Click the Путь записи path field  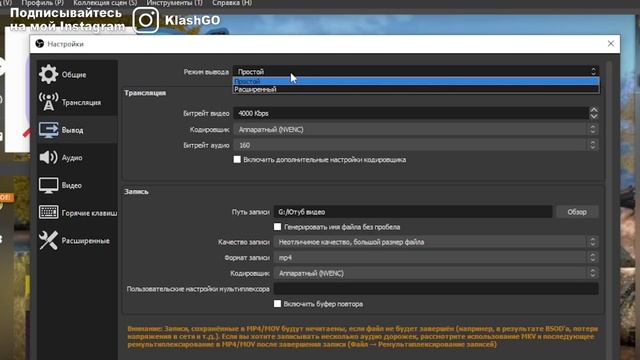[413, 212]
